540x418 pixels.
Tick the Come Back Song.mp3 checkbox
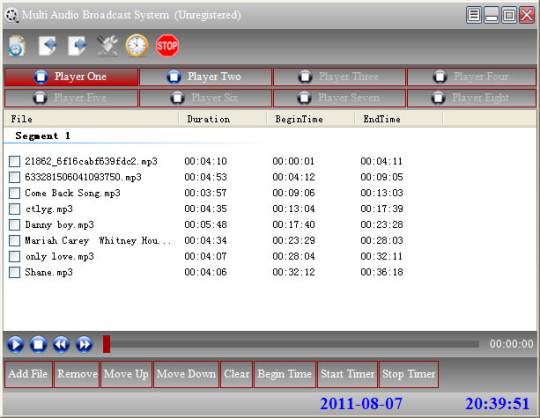14,193
